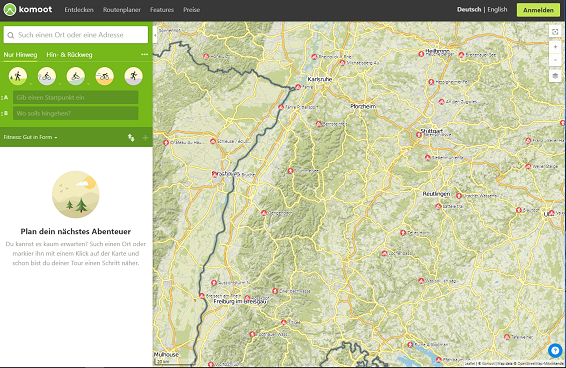
Task: Select the road cycling activity icon
Action: [105, 76]
